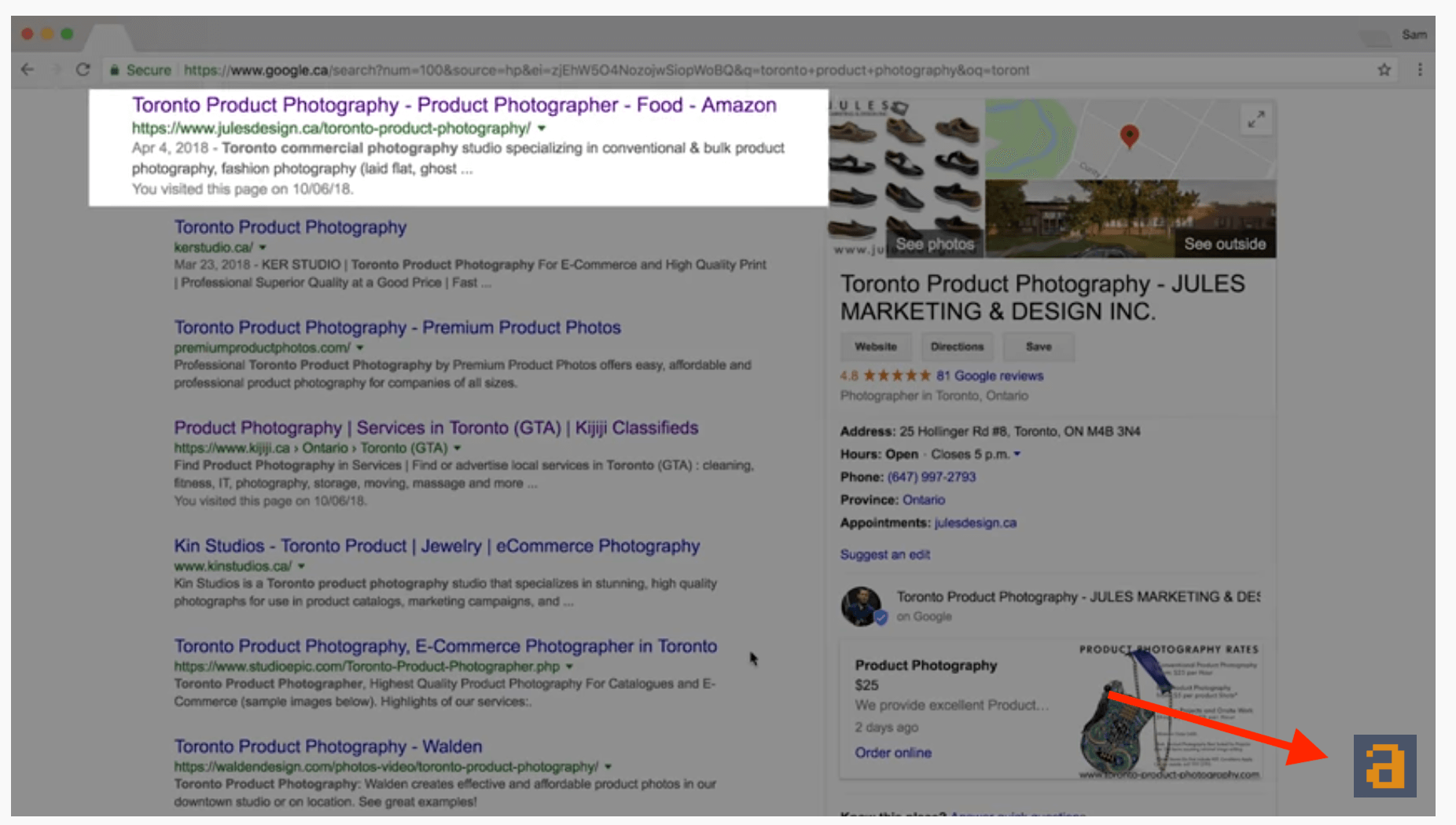Click the browser back arrow
This screenshot has height=825, width=1456.
28,70
